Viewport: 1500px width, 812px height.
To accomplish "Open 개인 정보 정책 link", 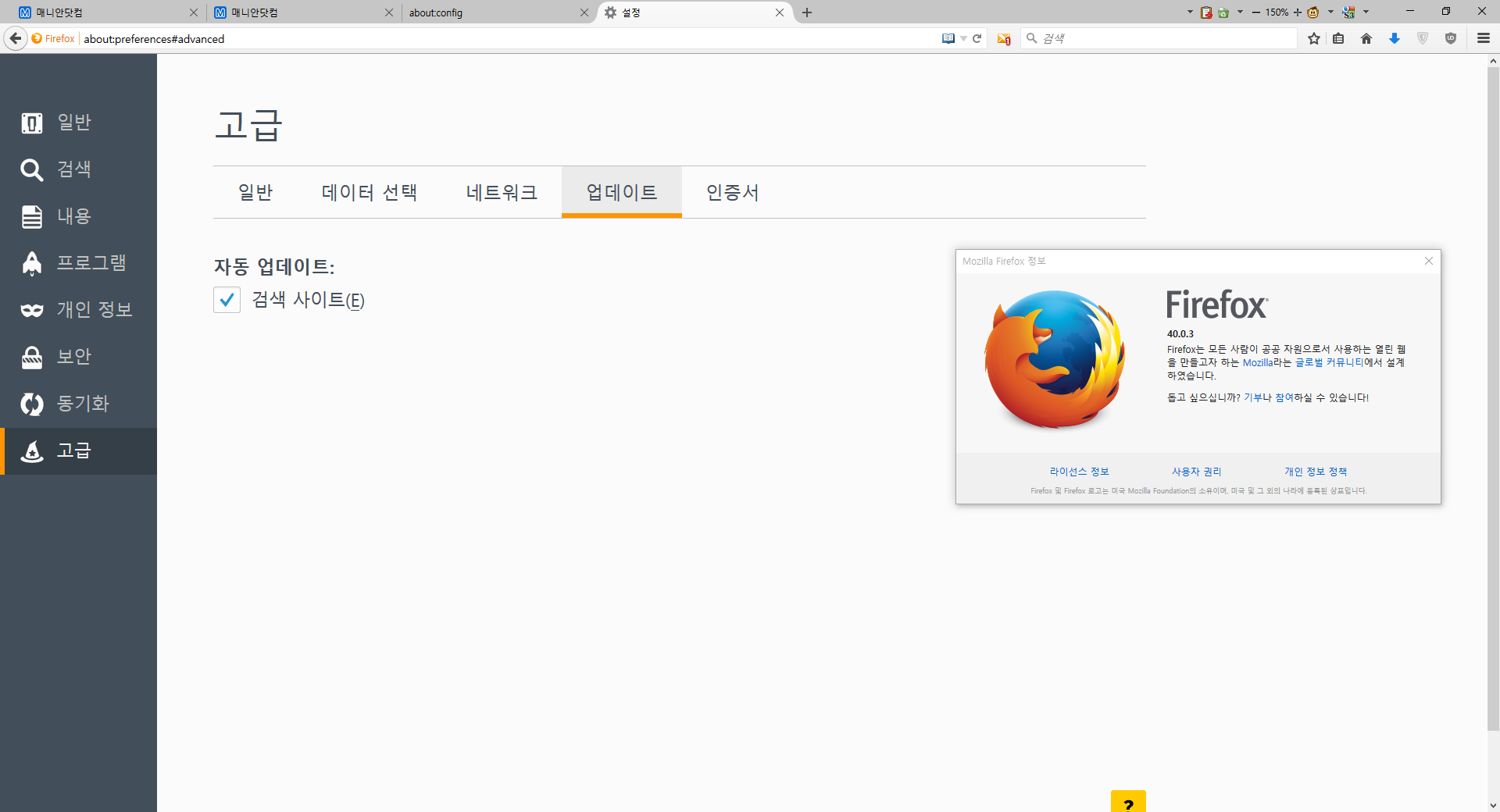I will coord(1316,472).
